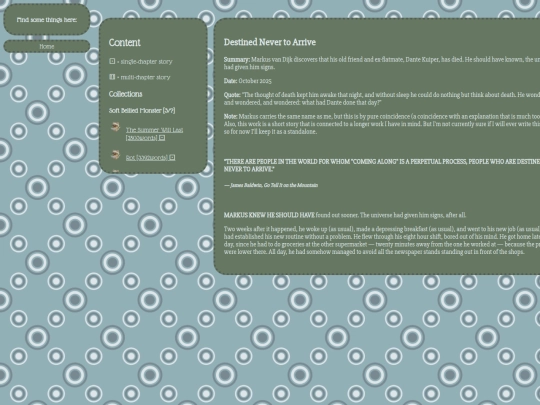
Task: Click the 'Content' sidebar heading
Action: click(x=125, y=42)
